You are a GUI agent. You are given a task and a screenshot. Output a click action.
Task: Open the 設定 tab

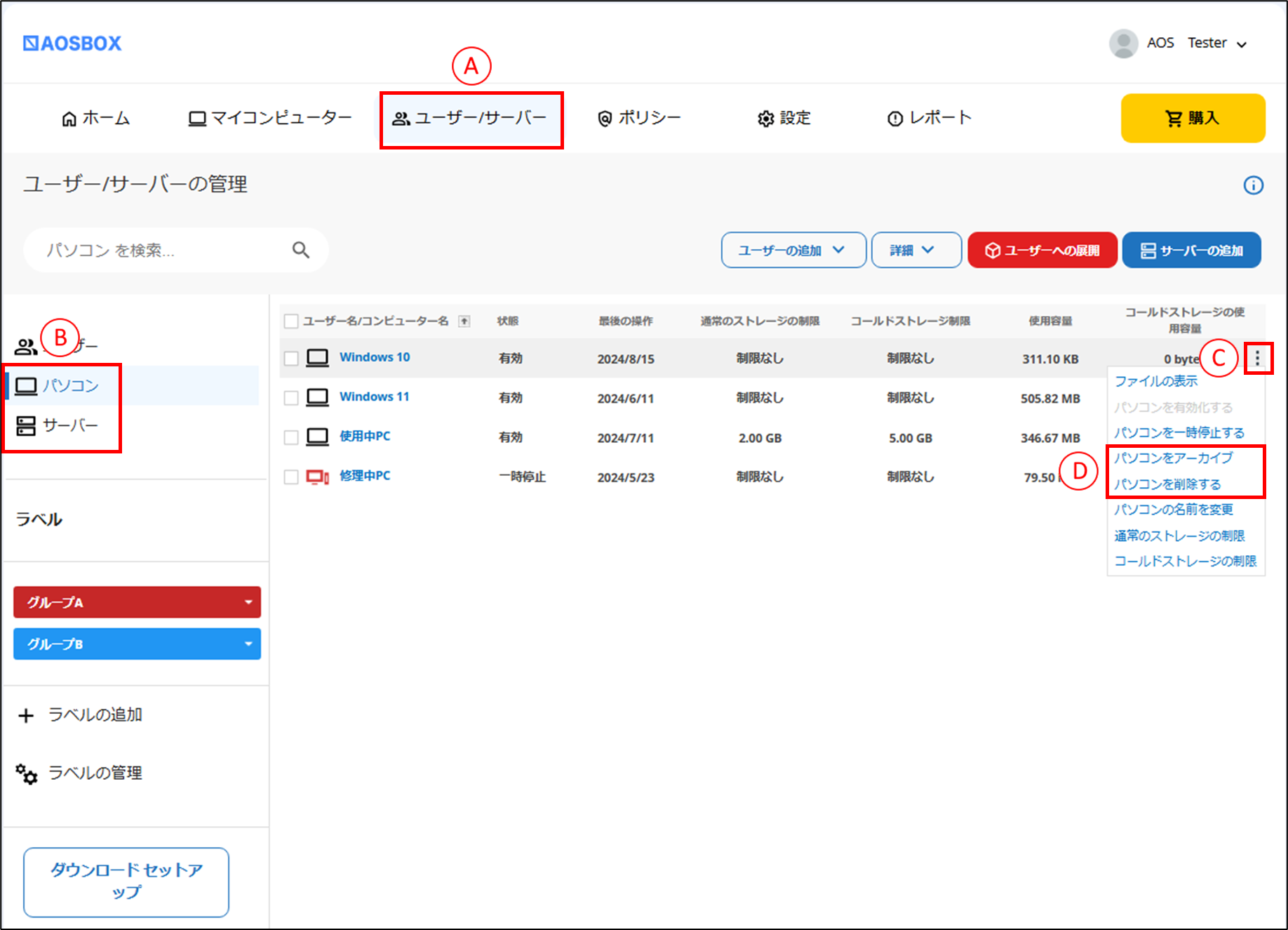[784, 118]
